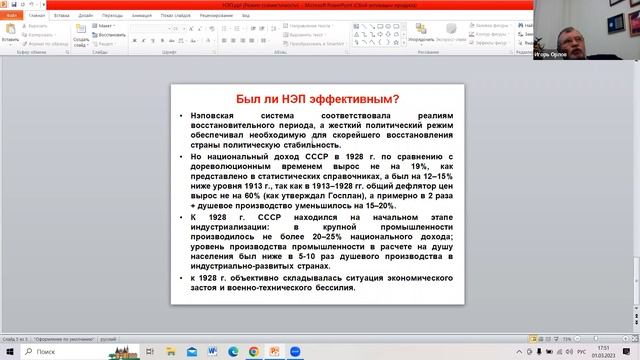The image size is (640, 360).
Task: Click the Вставить paste clipboard icon
Action: 11,29
